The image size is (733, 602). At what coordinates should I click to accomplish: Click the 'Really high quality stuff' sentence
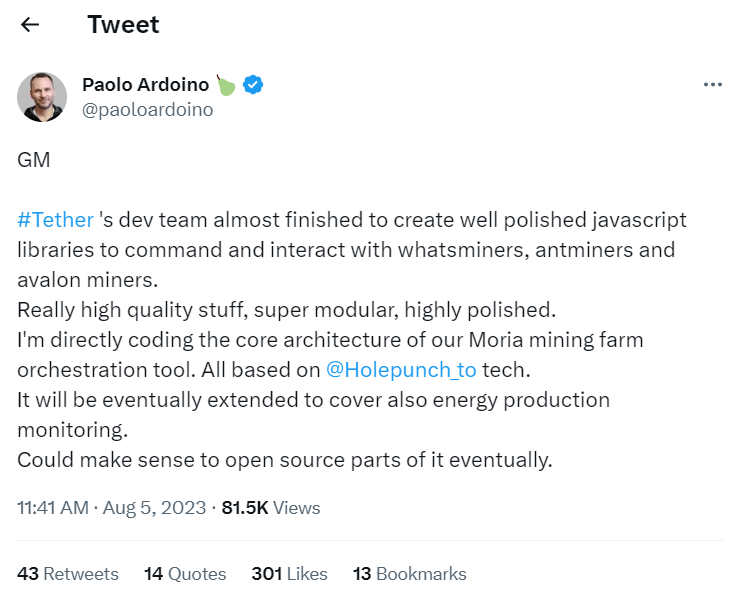pos(287,310)
